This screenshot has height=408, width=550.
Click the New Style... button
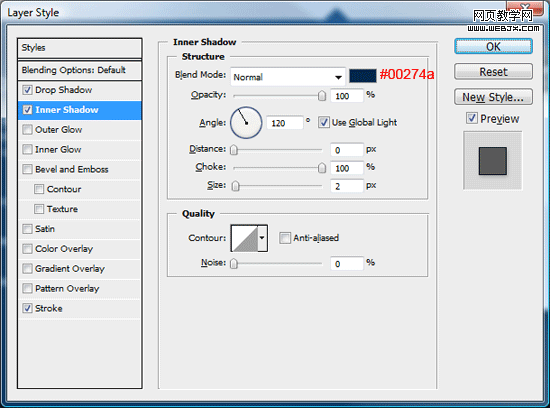tap(494, 97)
